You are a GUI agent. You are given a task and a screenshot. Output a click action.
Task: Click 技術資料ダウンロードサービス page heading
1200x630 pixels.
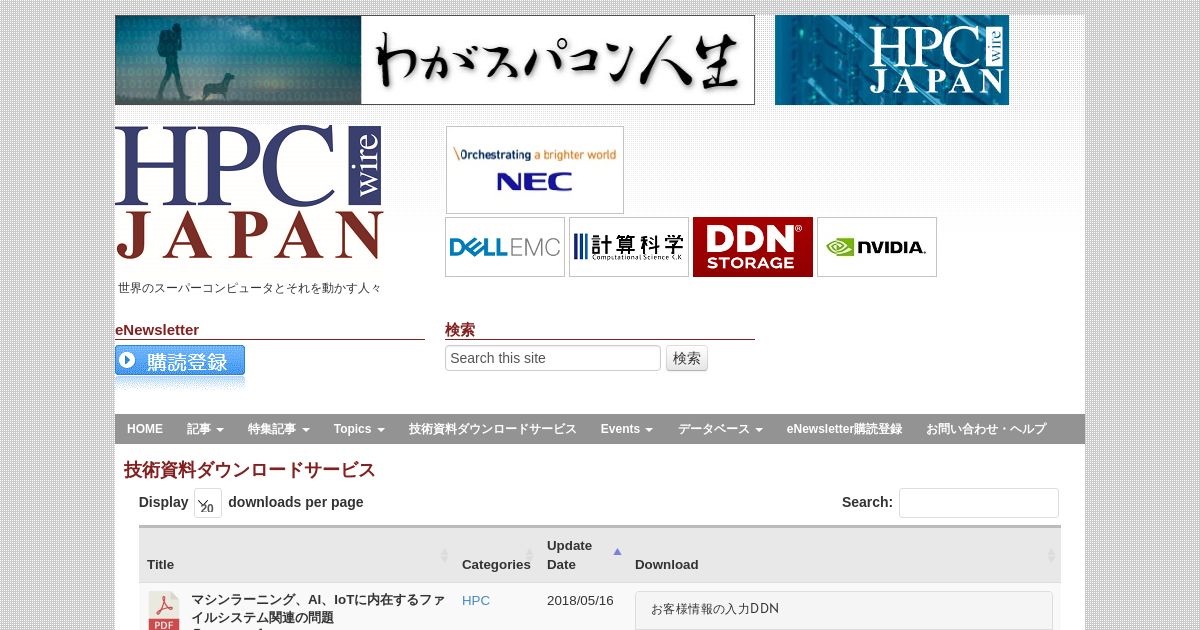tap(250, 470)
